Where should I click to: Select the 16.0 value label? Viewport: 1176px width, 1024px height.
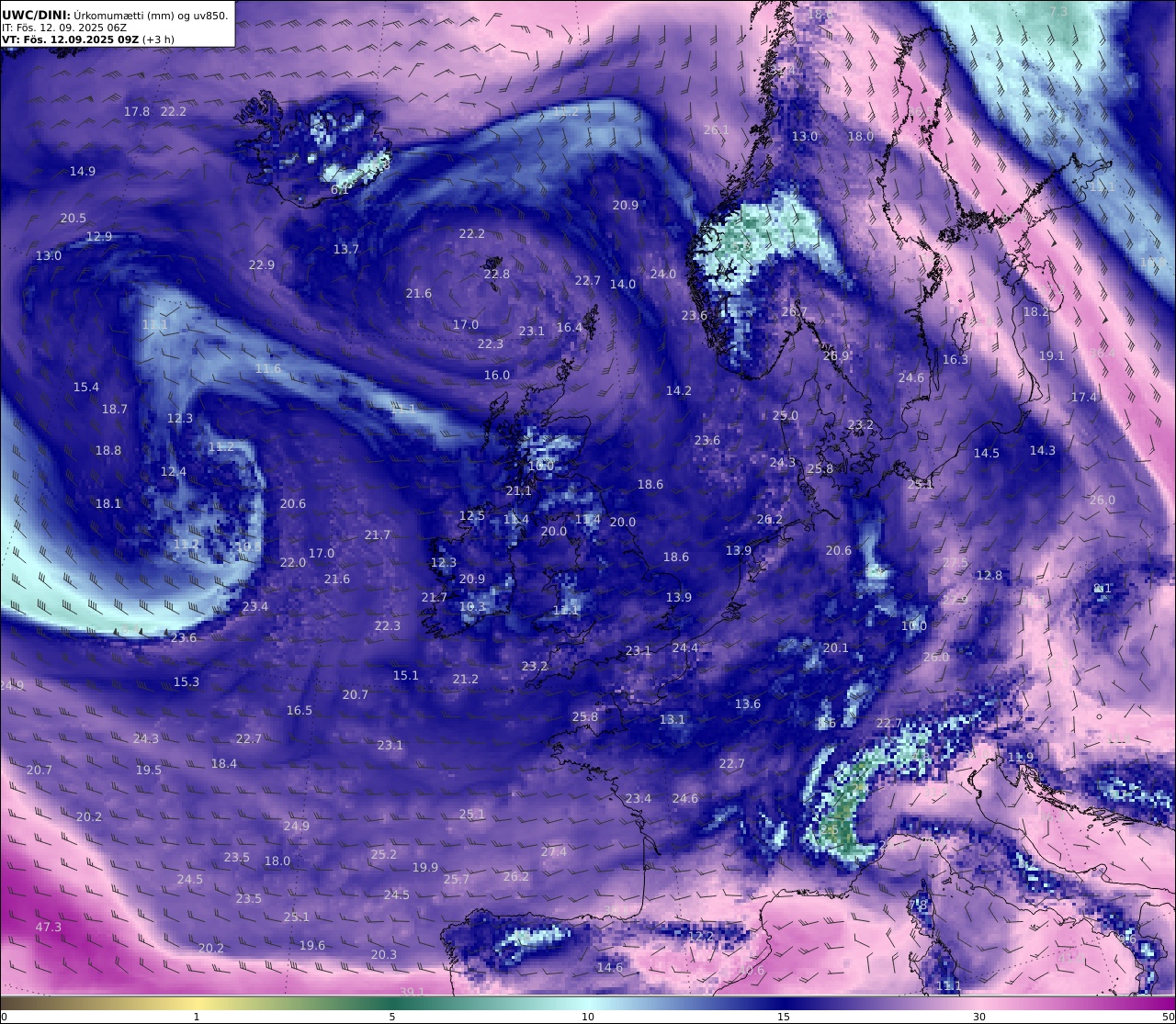tap(497, 376)
